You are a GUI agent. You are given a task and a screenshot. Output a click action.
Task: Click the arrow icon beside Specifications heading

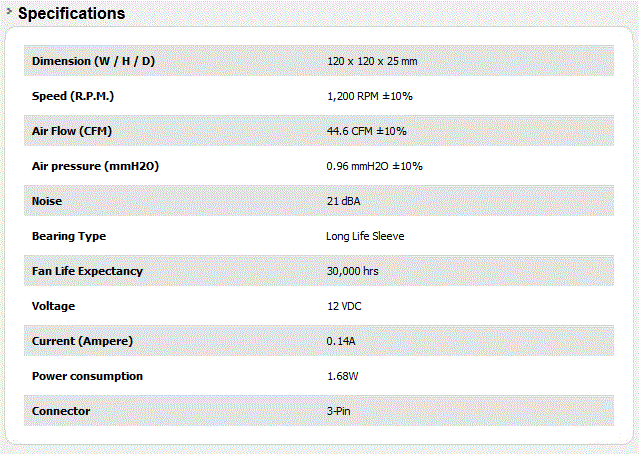point(9,12)
